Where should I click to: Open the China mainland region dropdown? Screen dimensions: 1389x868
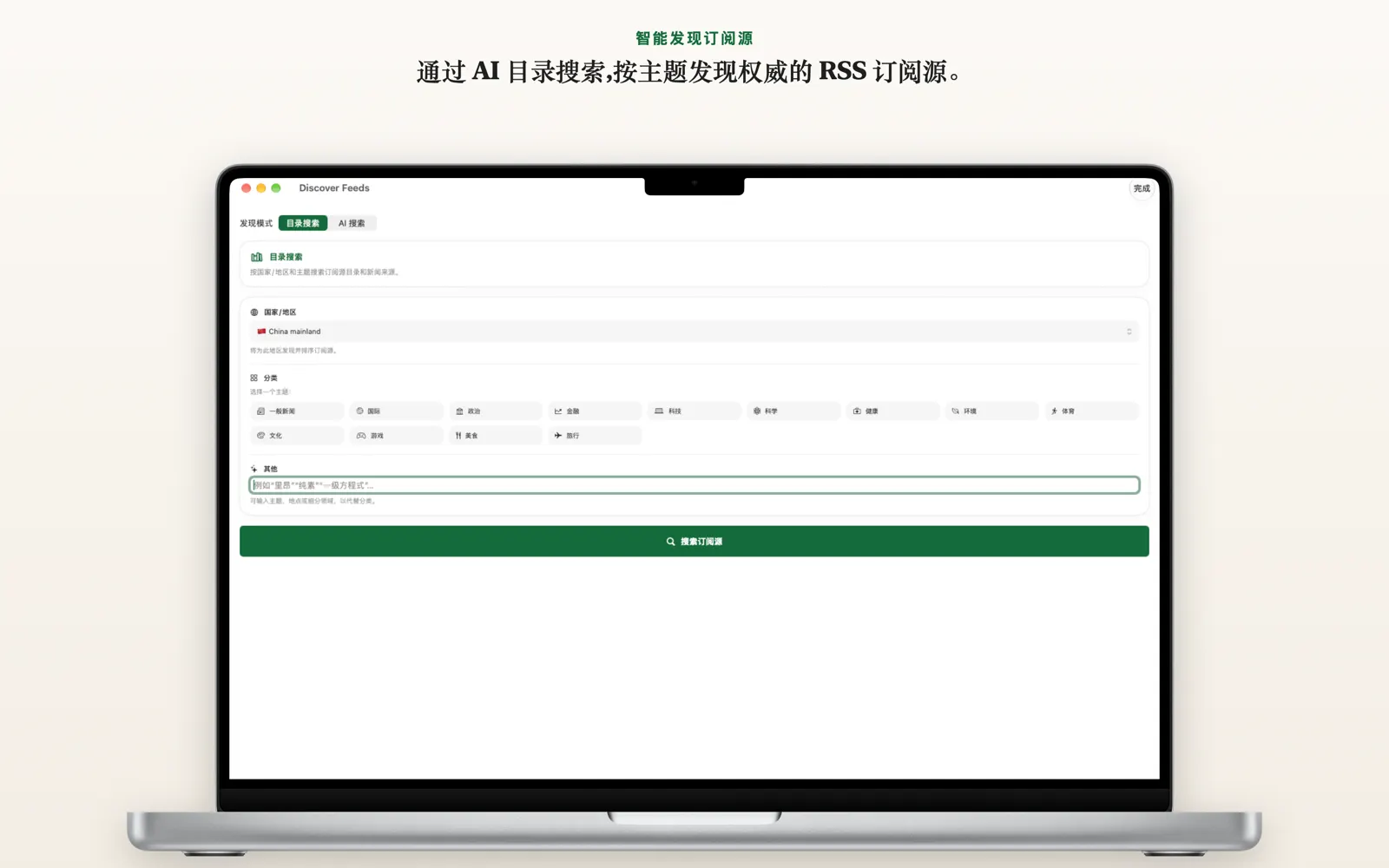click(694, 332)
